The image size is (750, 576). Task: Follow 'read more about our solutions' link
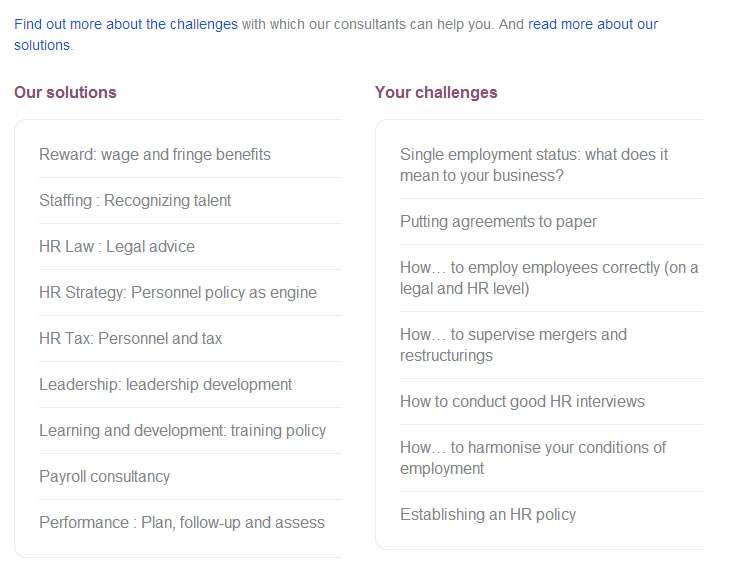(593, 24)
